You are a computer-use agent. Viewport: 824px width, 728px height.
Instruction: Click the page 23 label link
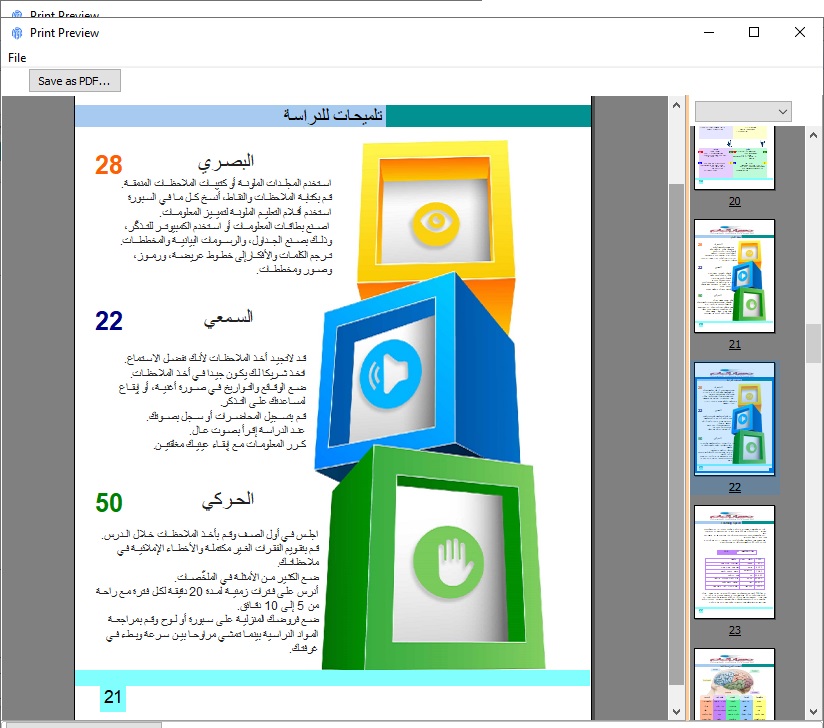coord(735,630)
